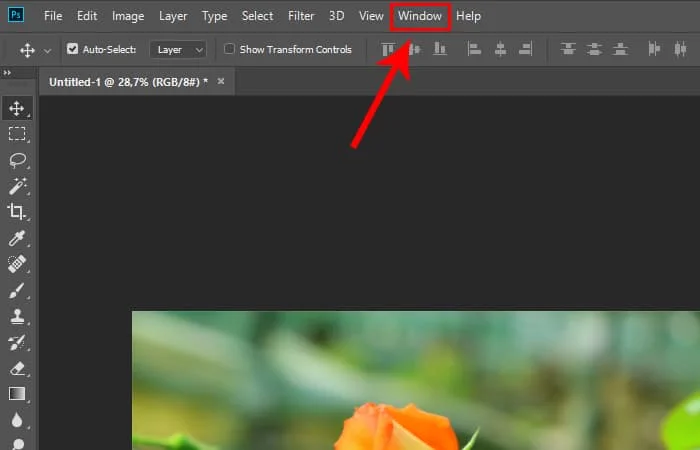Uncheck the Auto-Select checkbox
Screen dimensions: 700x450
click(72, 49)
